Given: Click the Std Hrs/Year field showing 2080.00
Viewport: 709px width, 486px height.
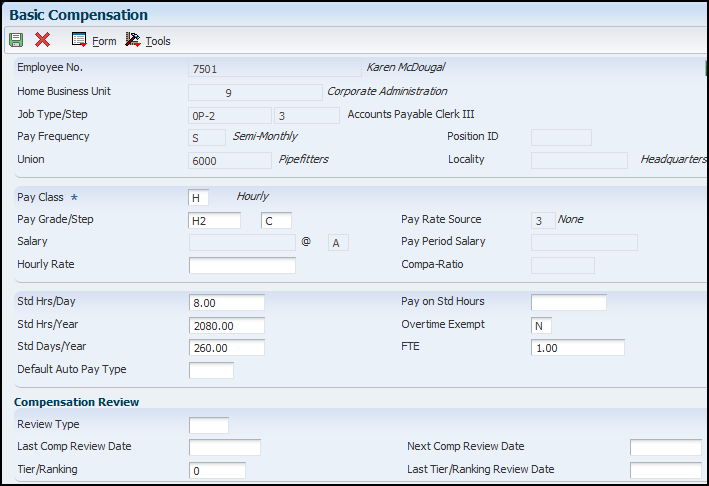Looking at the screenshot, I should (227, 326).
